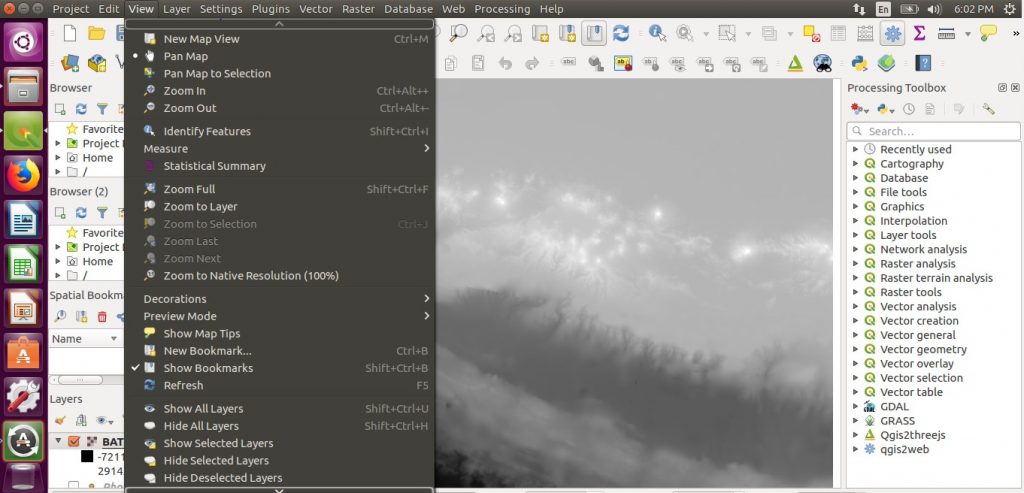Viewport: 1024px width, 493px height.
Task: Click Hide Deselected Layers menu entry
Action: 280,478
